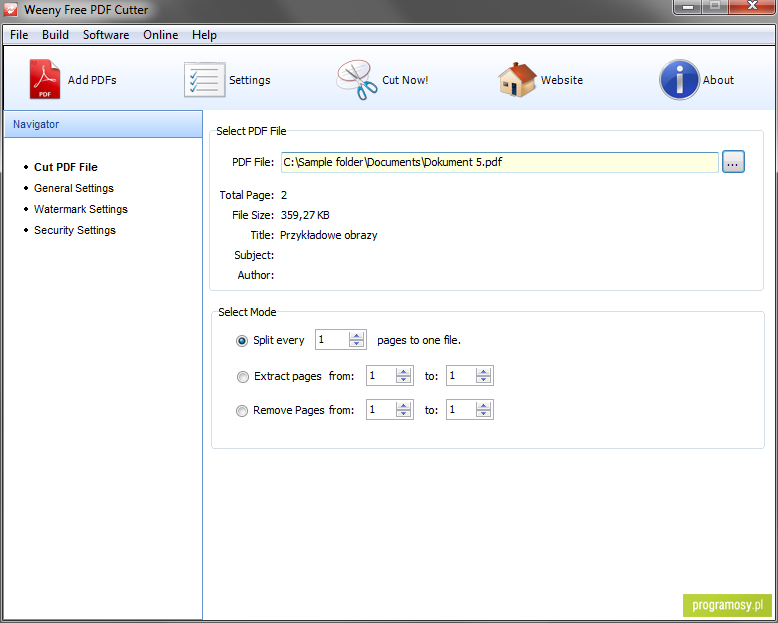Click the About info icon
Image resolution: width=778 pixels, height=623 pixels.
coord(679,79)
